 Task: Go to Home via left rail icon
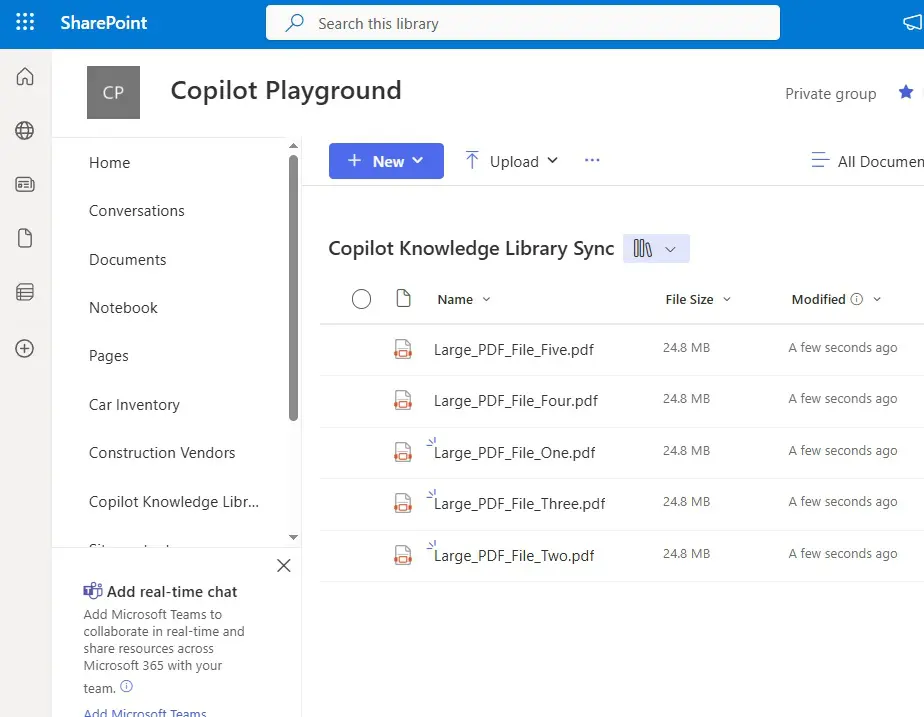pyautogui.click(x=25, y=77)
